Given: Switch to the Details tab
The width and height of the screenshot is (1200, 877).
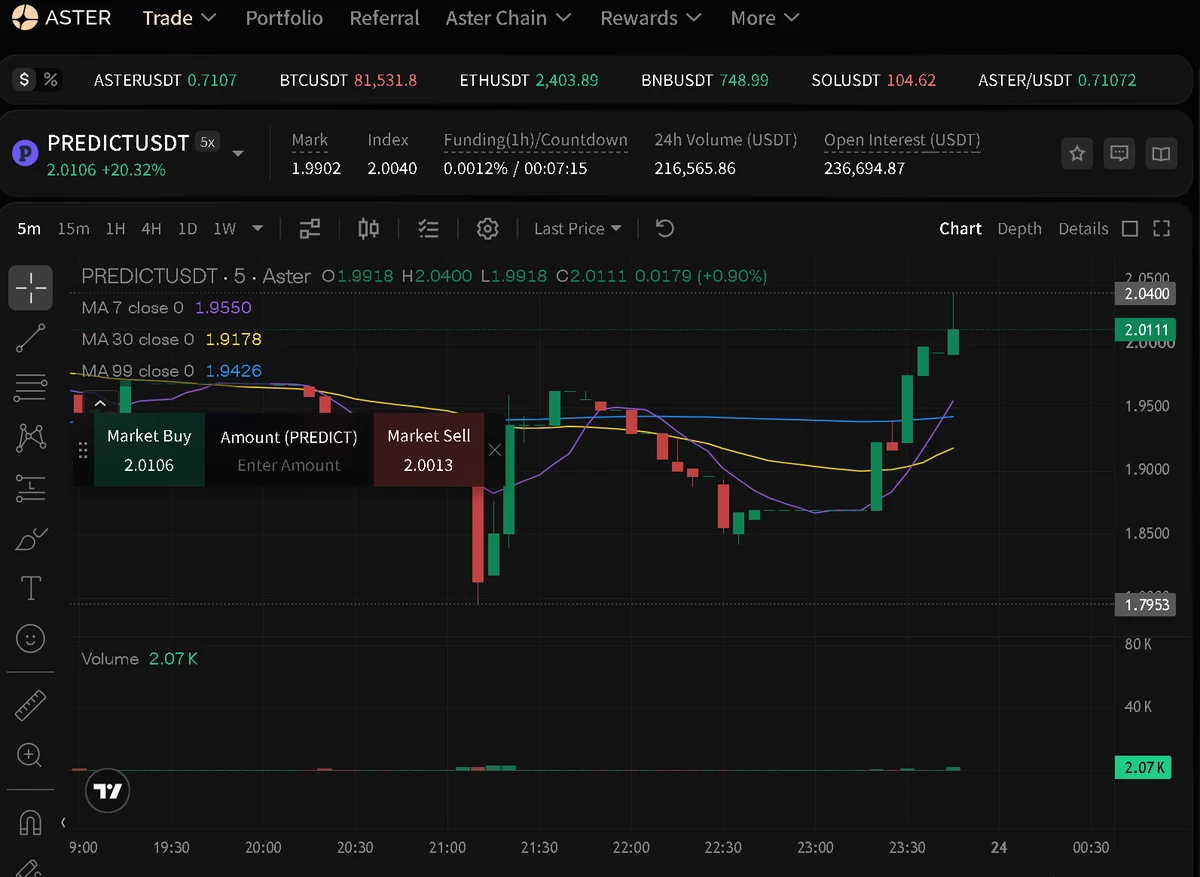Looking at the screenshot, I should [1083, 229].
